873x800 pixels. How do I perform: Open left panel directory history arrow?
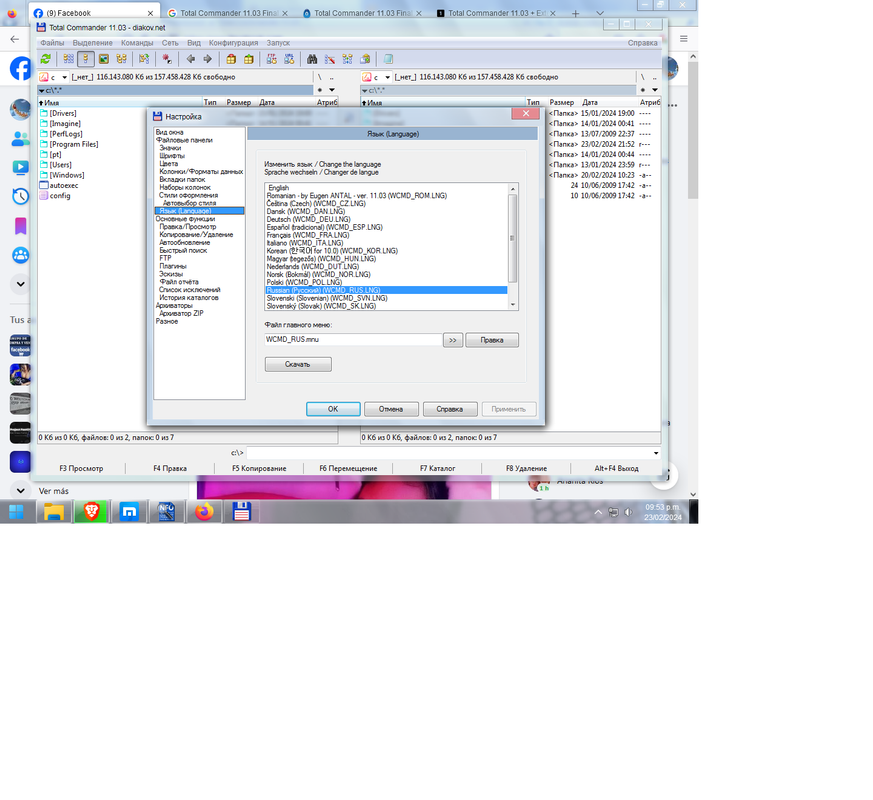tap(332, 90)
